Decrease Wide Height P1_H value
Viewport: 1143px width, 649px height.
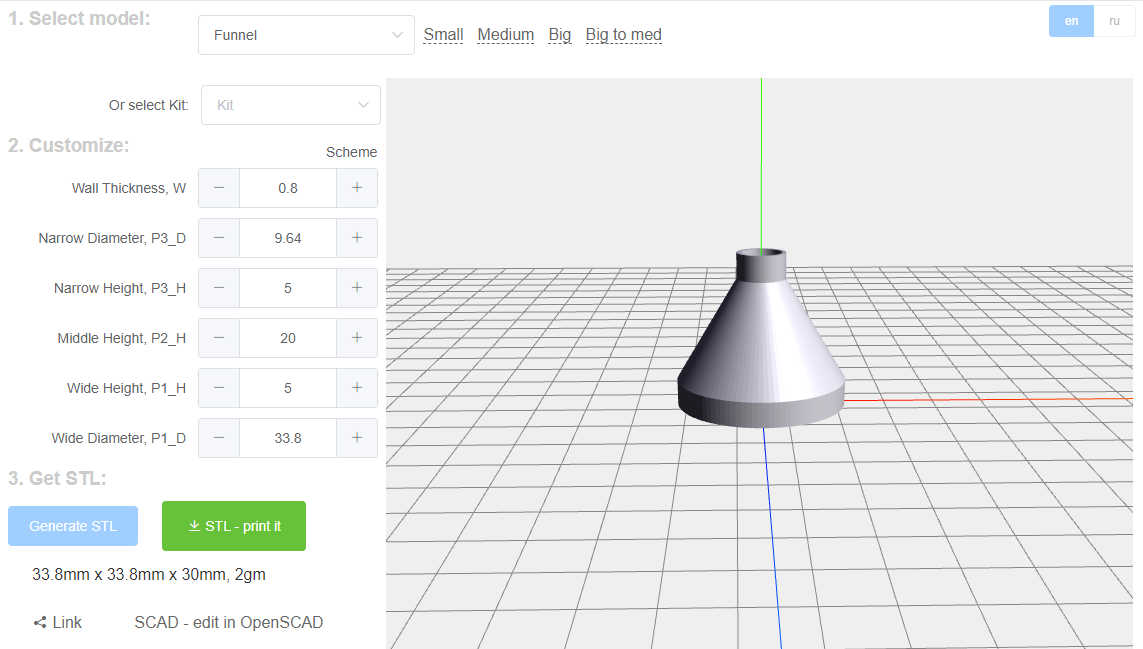click(x=219, y=388)
